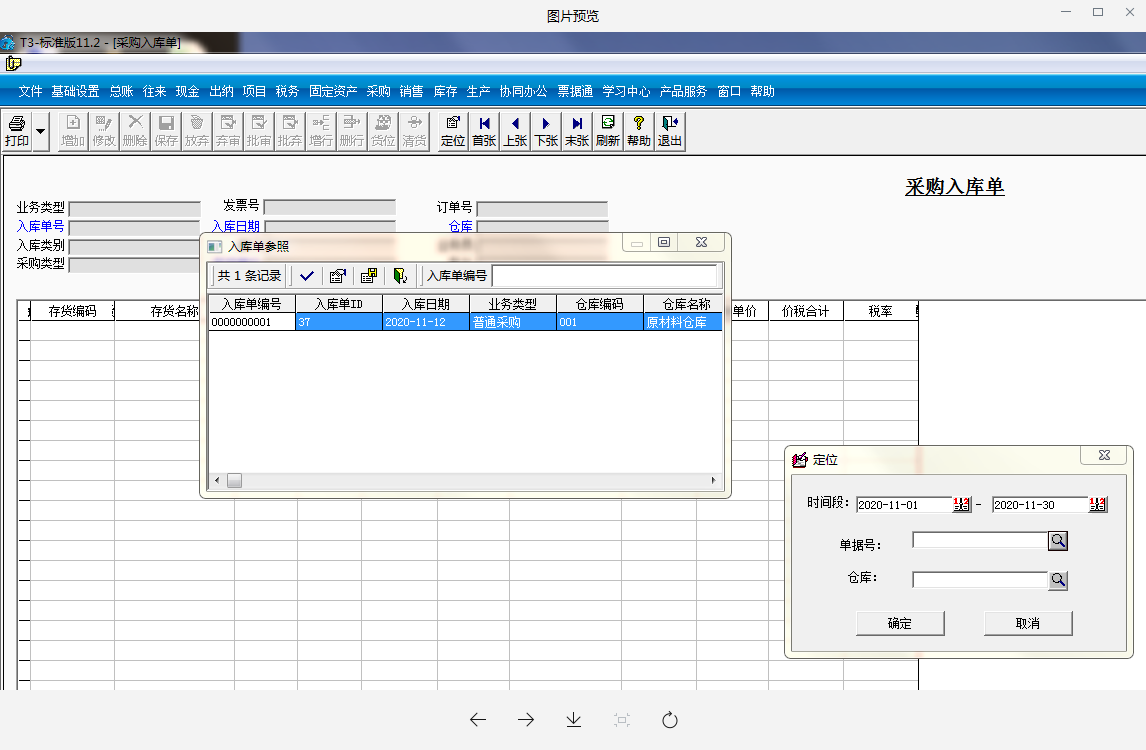Click the 删行 (Delete row) toolbar icon
This screenshot has width=1146, height=750.
pos(352,132)
